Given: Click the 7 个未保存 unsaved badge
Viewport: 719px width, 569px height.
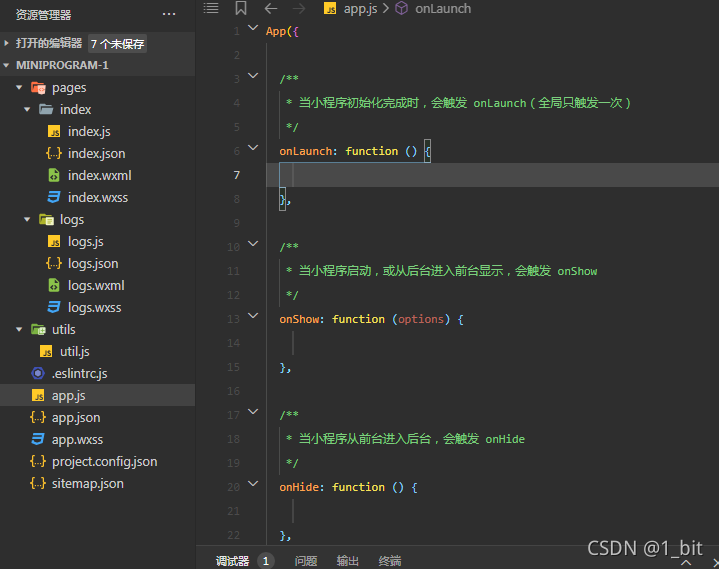Looking at the screenshot, I should 117,44.
